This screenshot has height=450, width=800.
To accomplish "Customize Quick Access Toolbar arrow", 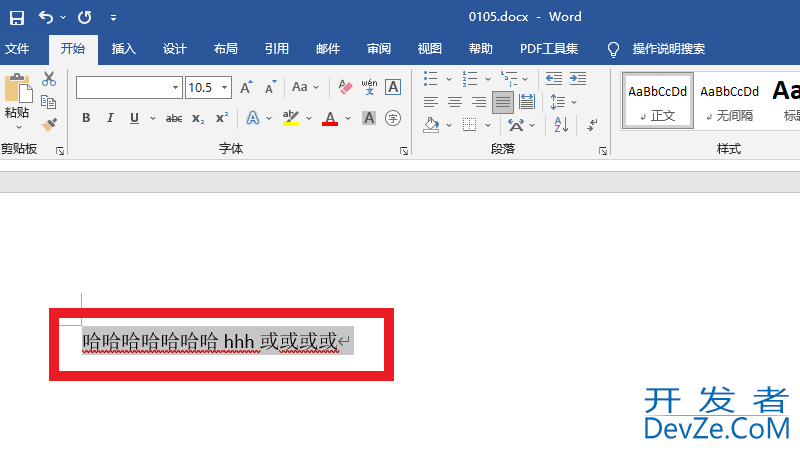I will point(113,18).
